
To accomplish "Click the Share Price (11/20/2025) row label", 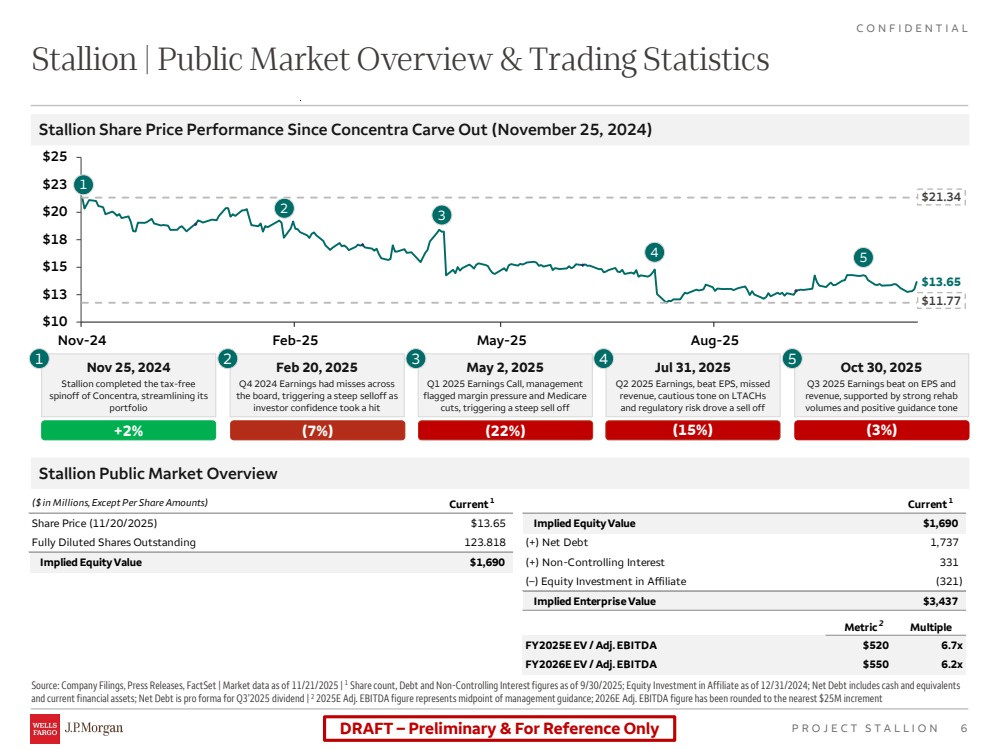I will 94,523.
